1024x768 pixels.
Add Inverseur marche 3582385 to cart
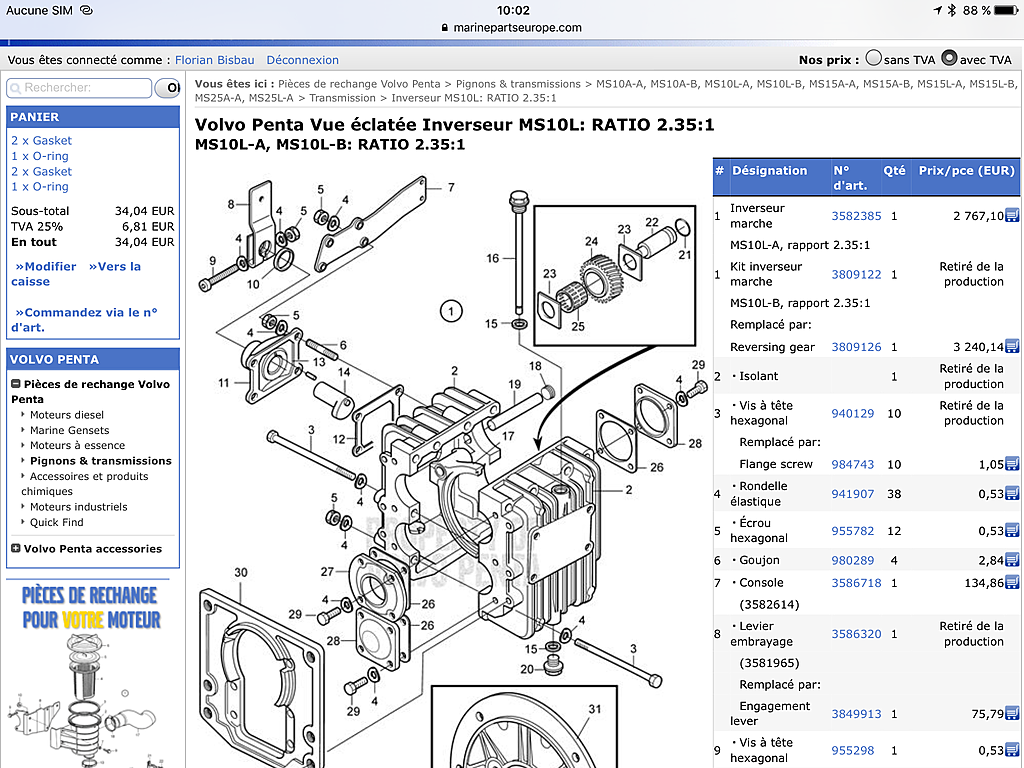1012,215
